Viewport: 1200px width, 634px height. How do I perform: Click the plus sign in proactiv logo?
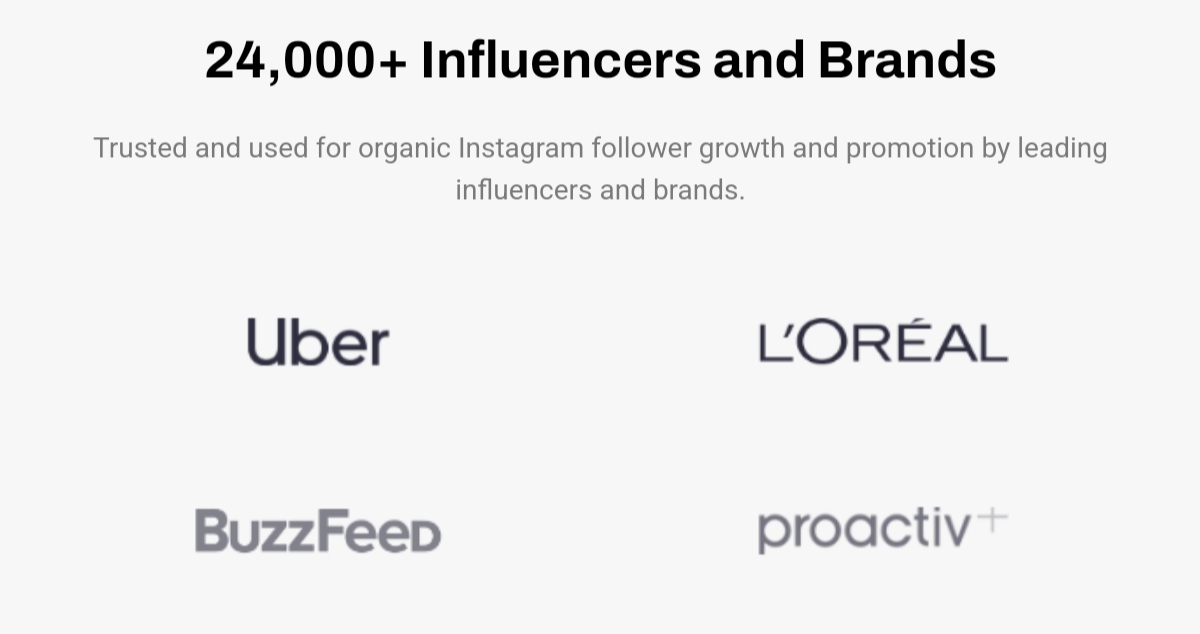point(991,521)
